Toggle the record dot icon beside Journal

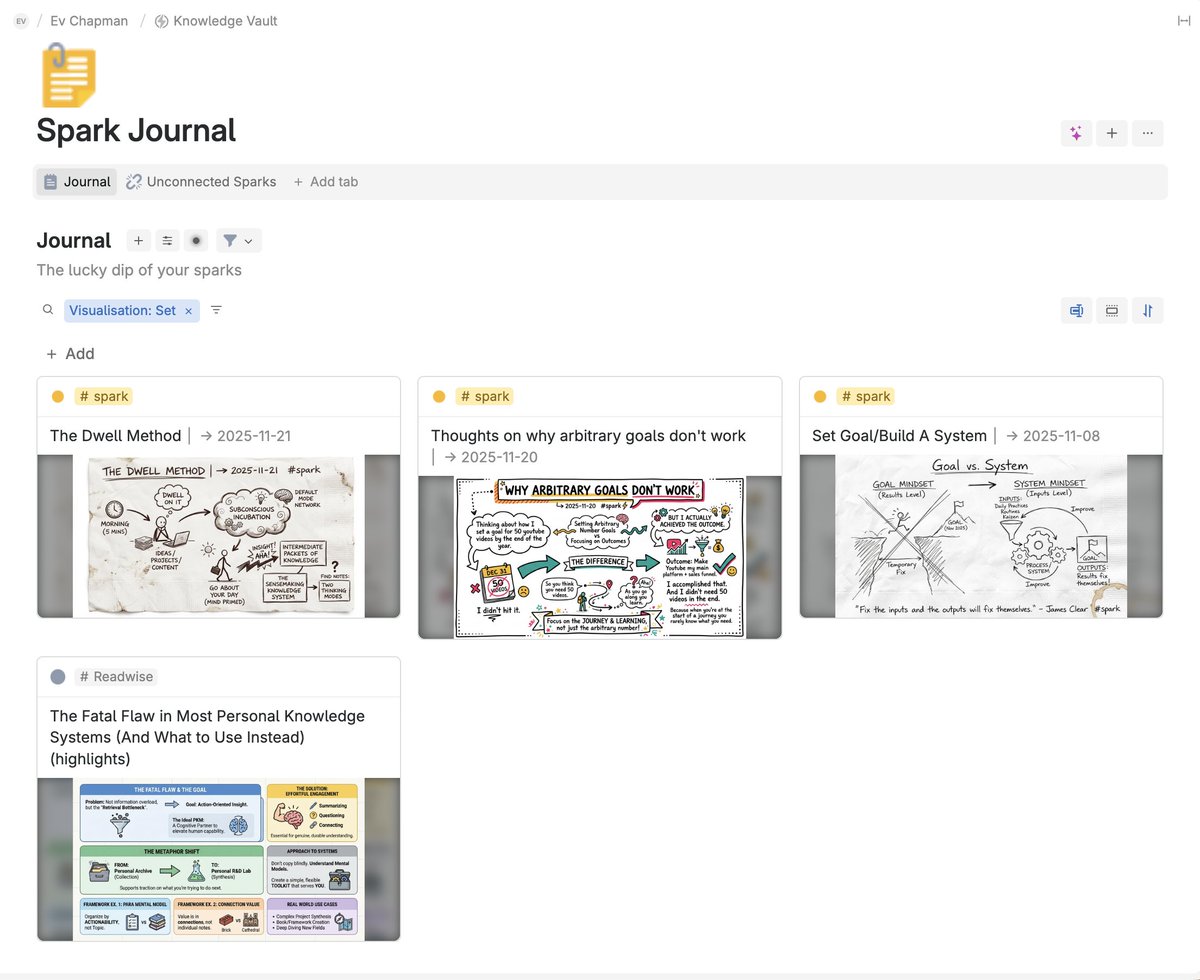(x=196, y=240)
